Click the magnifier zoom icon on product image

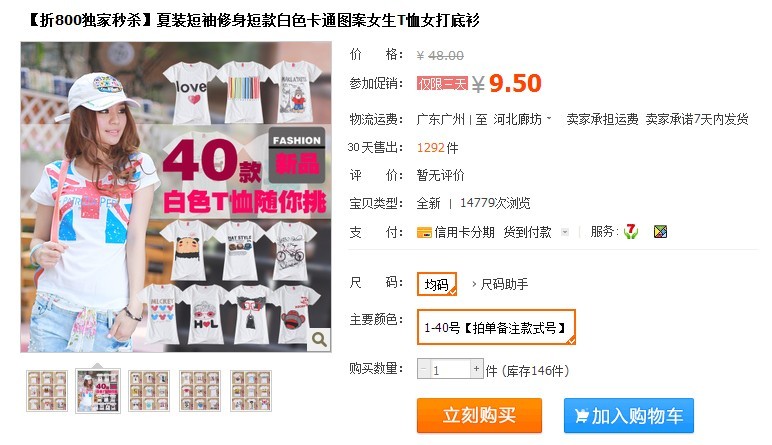tap(319, 339)
